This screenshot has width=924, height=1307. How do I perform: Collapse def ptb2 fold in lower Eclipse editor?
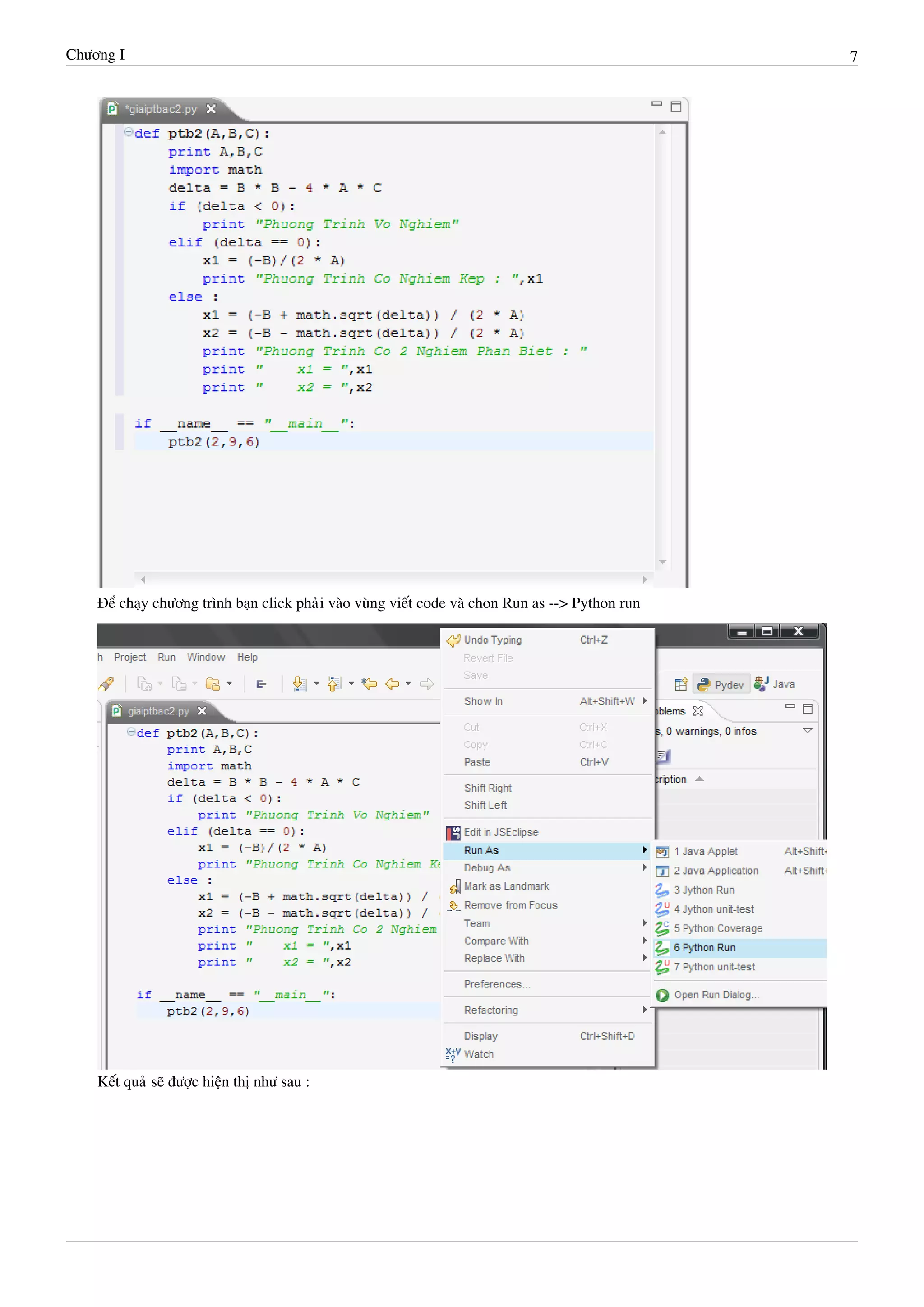[131, 732]
